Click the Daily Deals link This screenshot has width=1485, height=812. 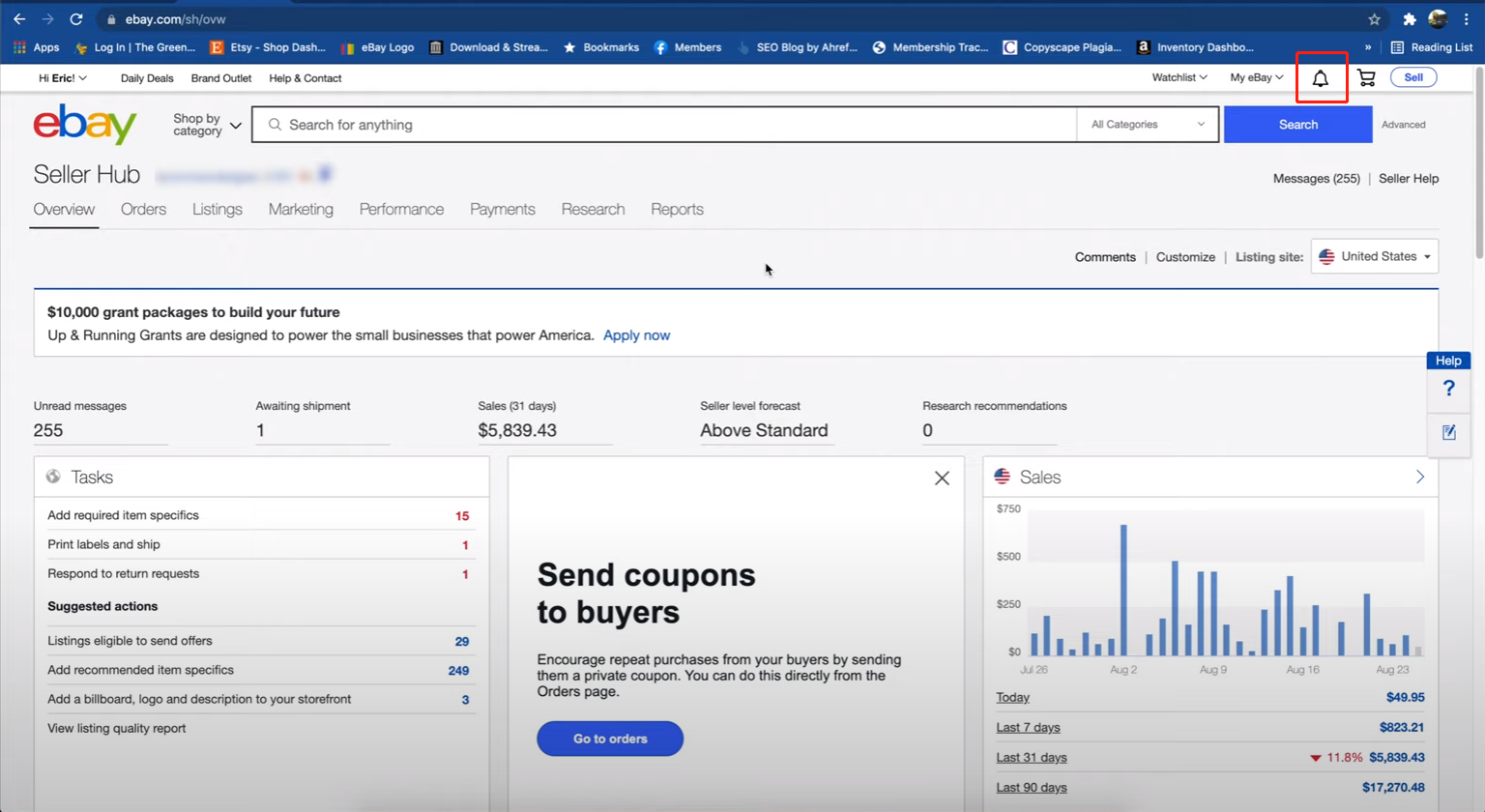tap(147, 78)
